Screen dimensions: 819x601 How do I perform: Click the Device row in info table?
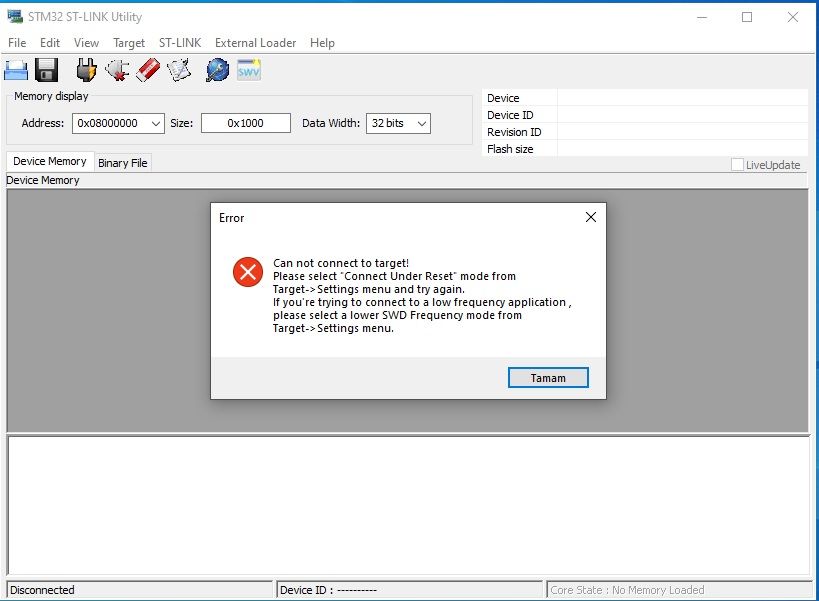[x=645, y=98]
